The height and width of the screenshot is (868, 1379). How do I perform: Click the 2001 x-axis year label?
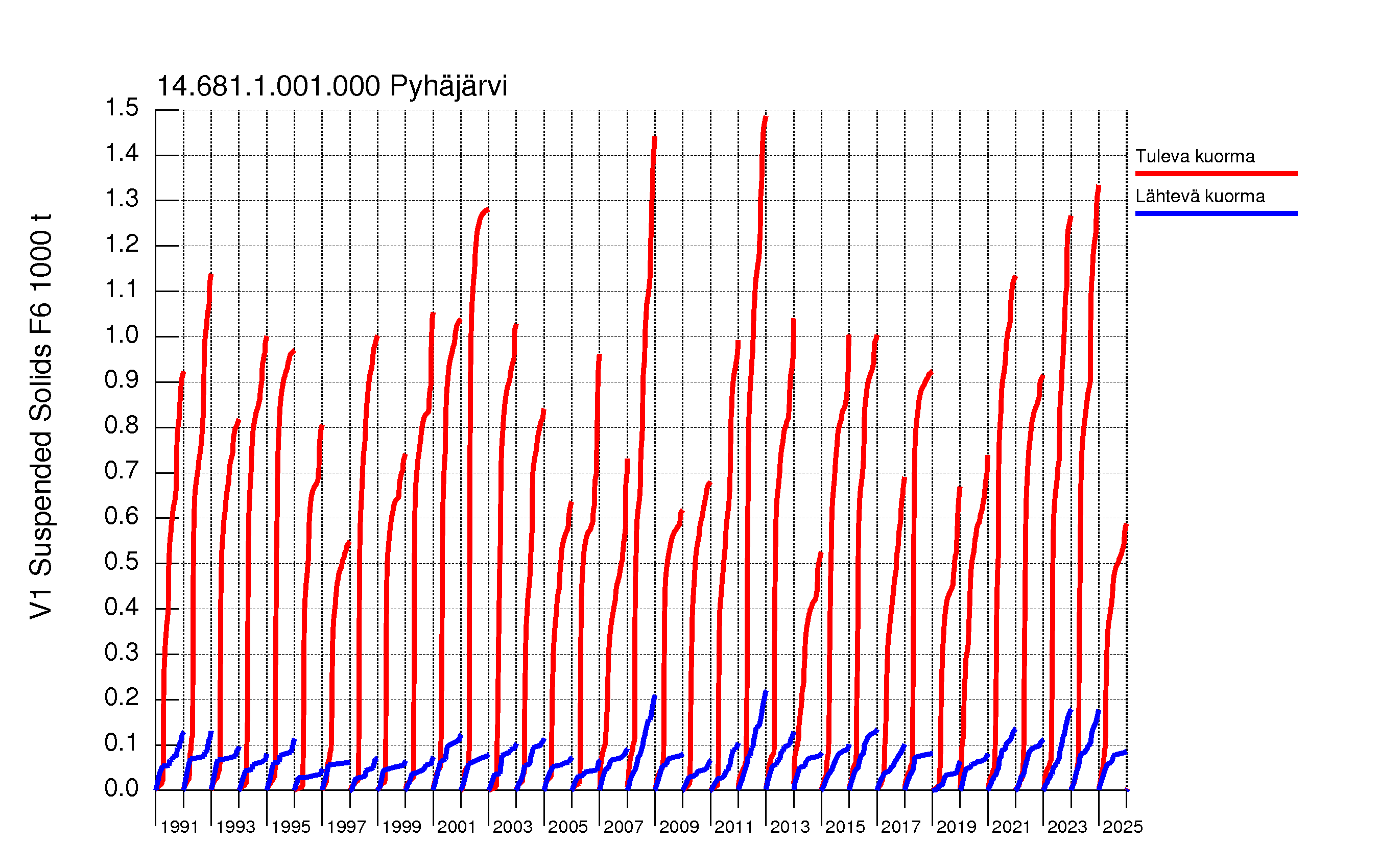[x=457, y=827]
